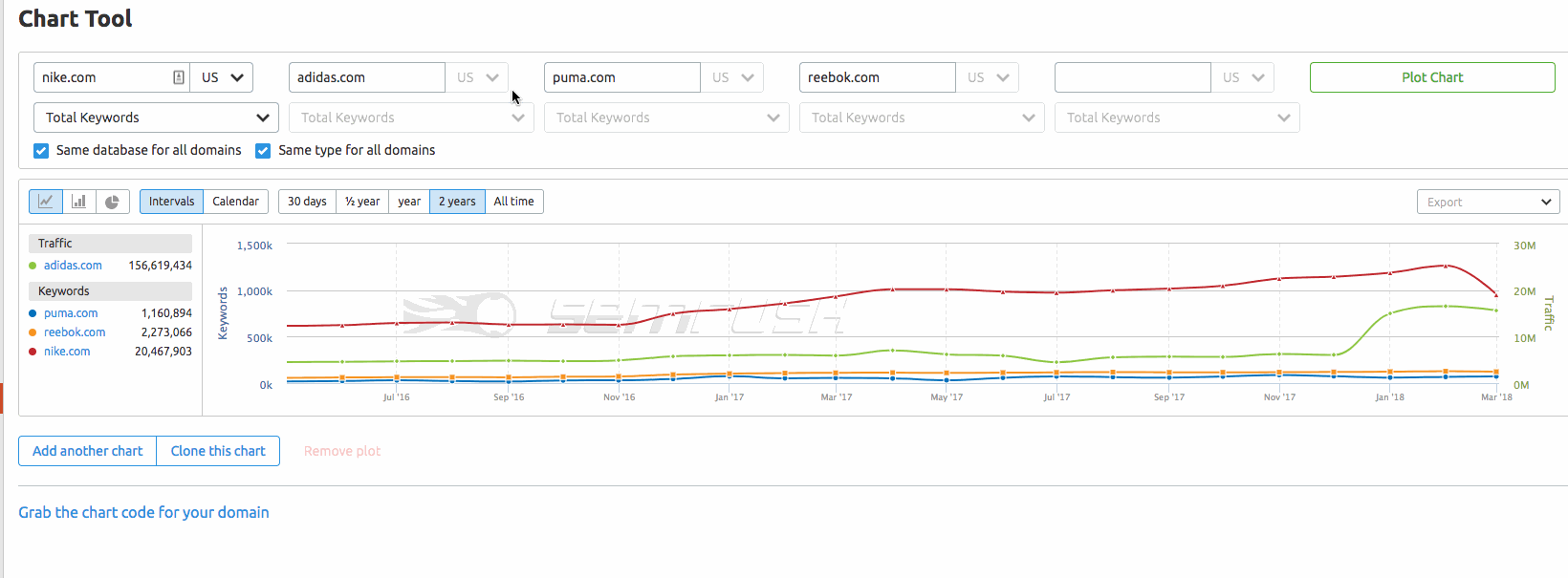Choose the 30 days interval
The height and width of the screenshot is (578, 1568).
tap(307, 202)
